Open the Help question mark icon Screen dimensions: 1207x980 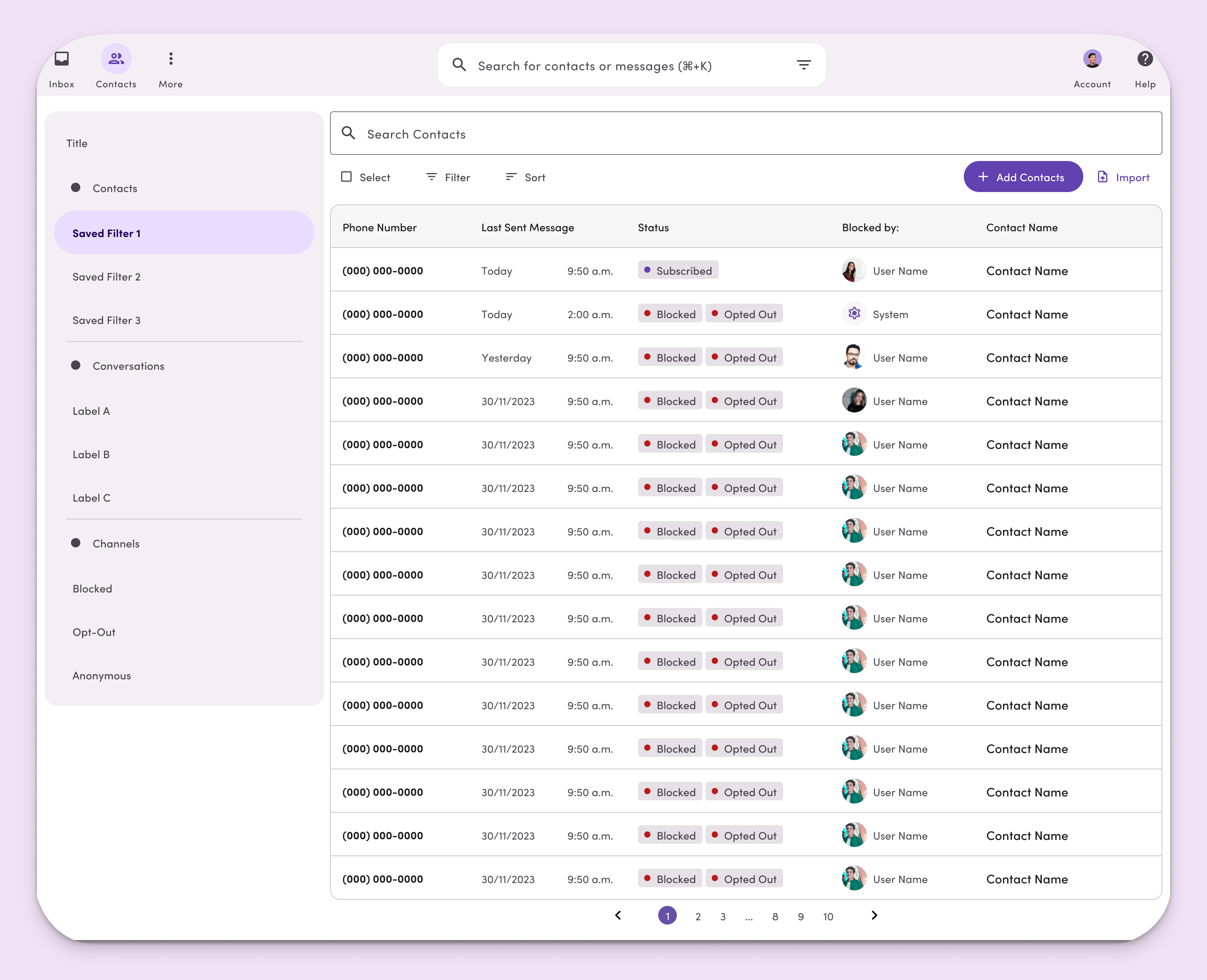click(x=1145, y=59)
